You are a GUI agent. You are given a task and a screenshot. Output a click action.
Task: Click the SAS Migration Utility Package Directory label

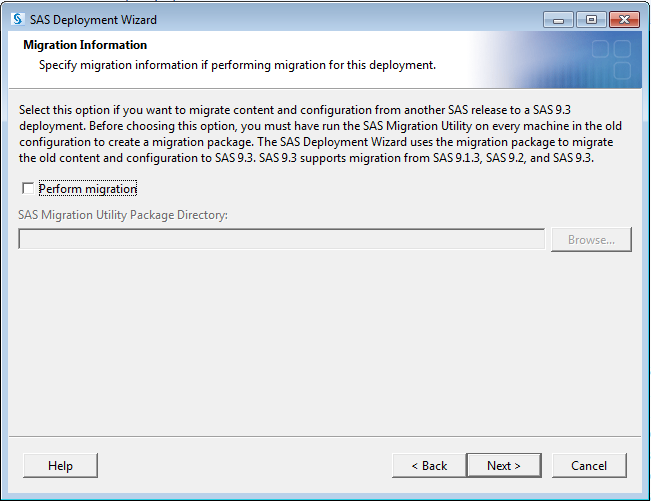(123, 214)
